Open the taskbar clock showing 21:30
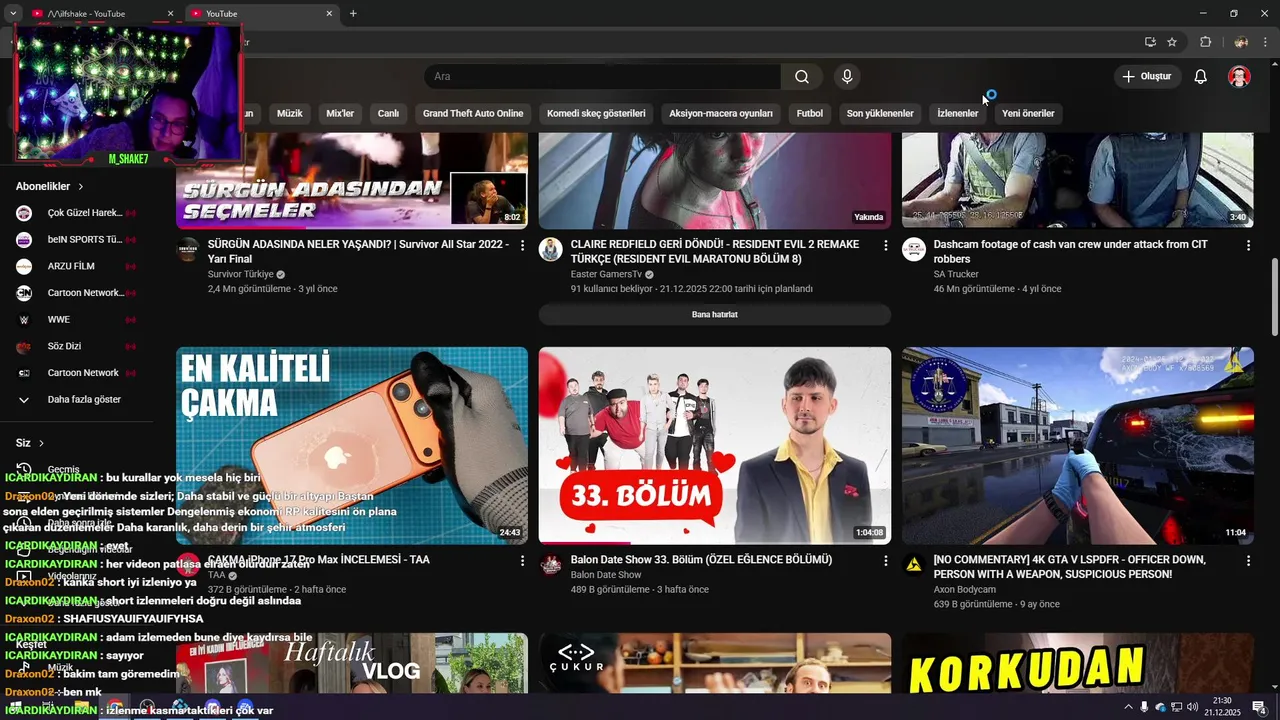Screen dimensions: 1280x720 click(1222, 707)
